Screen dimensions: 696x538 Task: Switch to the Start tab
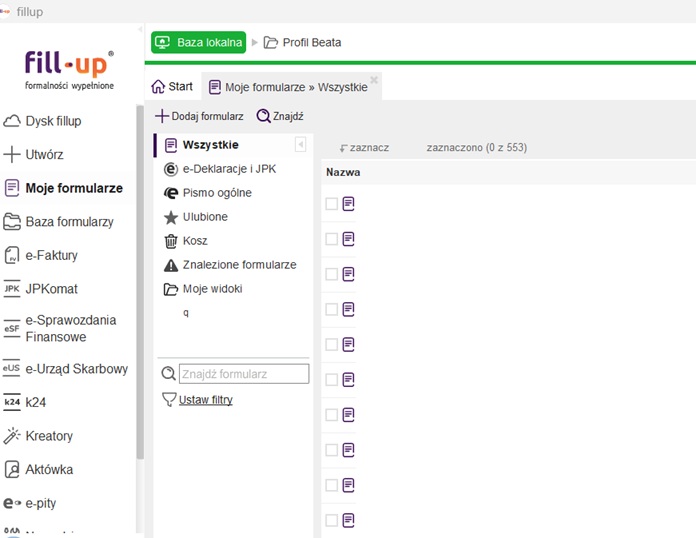[172, 87]
